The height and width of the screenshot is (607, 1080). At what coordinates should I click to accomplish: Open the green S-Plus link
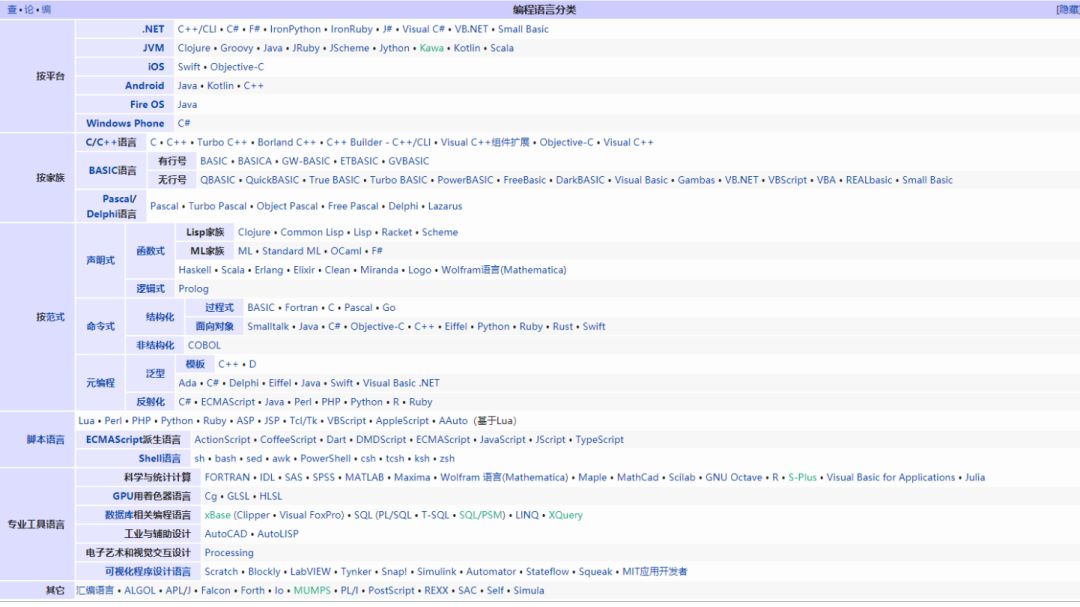pyautogui.click(x=802, y=477)
